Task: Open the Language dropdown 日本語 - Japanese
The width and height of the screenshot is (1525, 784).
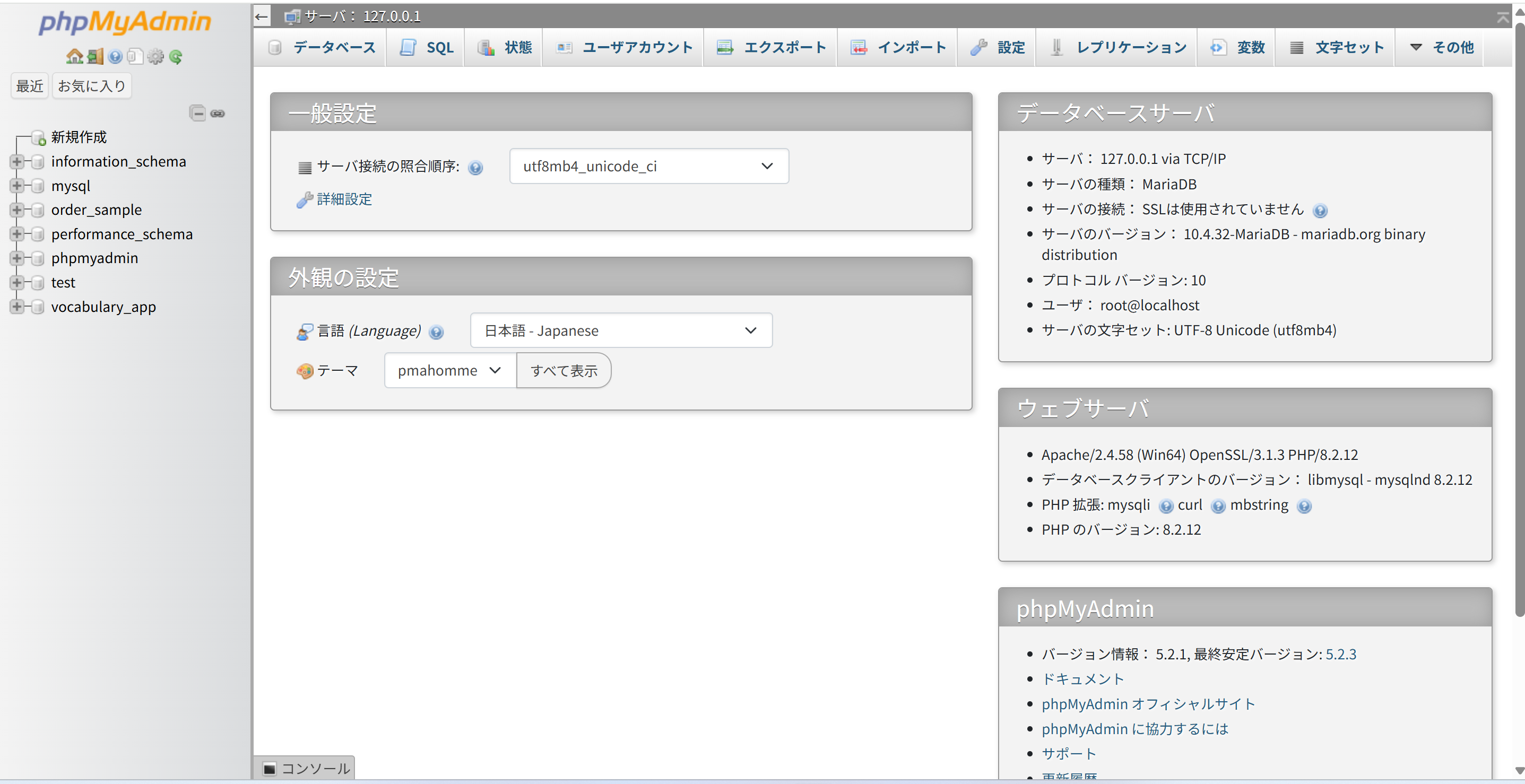Action: pyautogui.click(x=621, y=331)
